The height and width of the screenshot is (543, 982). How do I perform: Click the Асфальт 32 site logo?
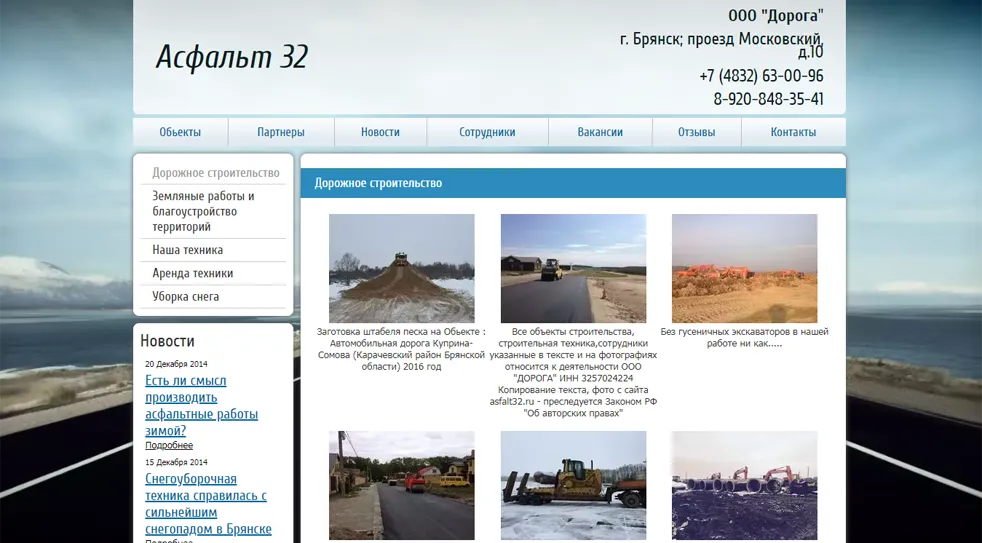pos(232,57)
